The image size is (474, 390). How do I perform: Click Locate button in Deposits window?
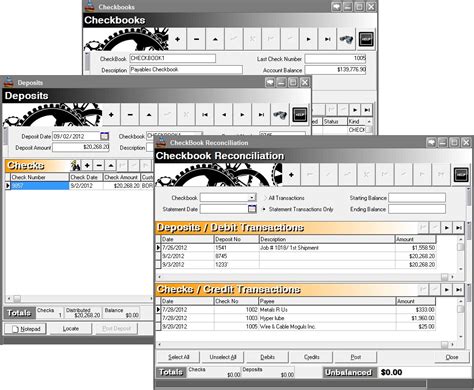[70, 329]
